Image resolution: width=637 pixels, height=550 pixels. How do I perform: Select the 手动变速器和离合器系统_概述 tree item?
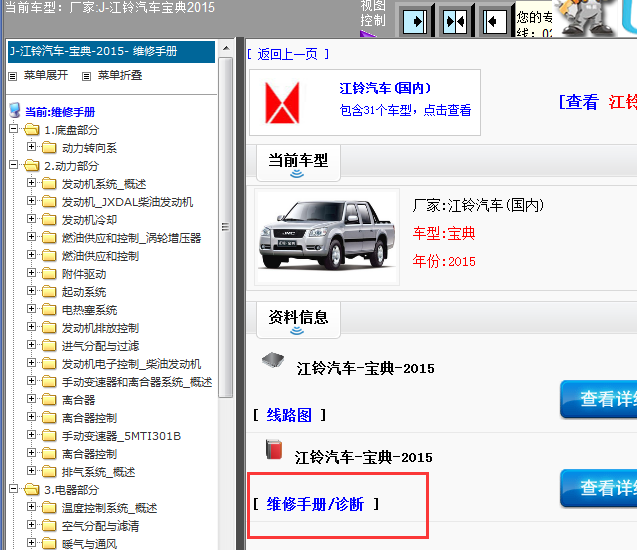point(136,382)
